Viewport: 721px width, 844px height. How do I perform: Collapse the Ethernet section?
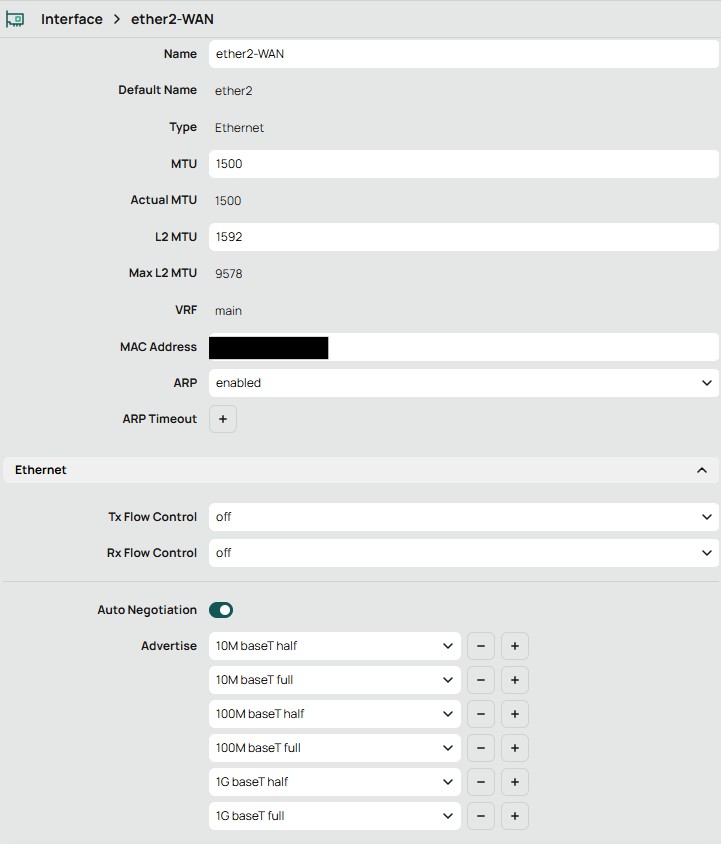[701, 470]
